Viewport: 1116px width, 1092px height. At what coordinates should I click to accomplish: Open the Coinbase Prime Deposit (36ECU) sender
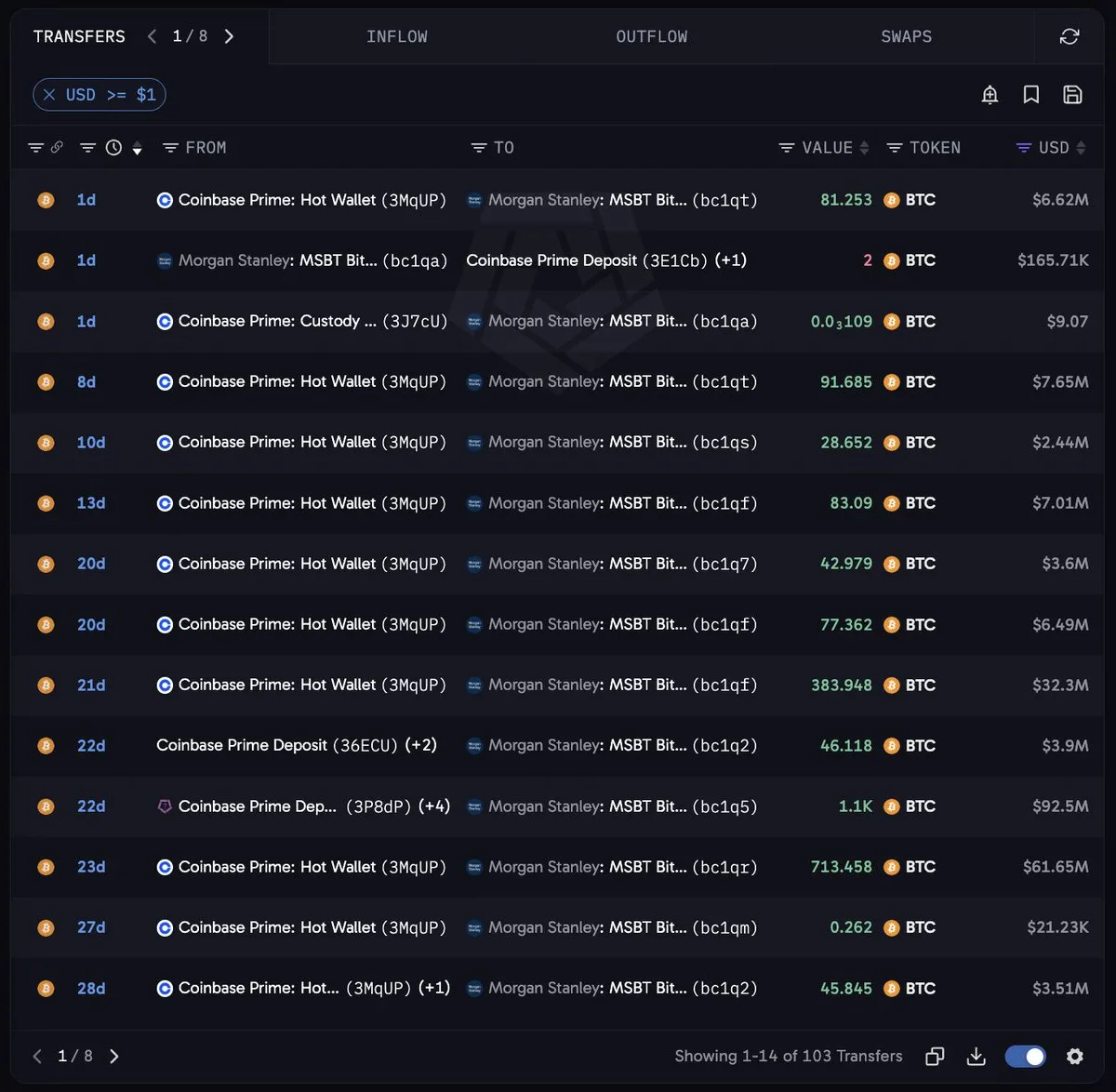[x=277, y=745]
